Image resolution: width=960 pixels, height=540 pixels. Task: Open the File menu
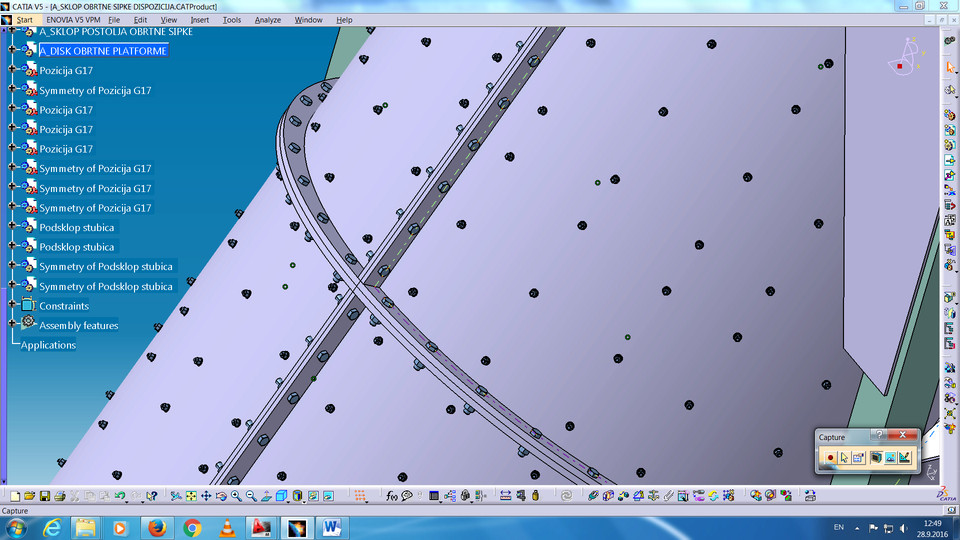point(114,20)
